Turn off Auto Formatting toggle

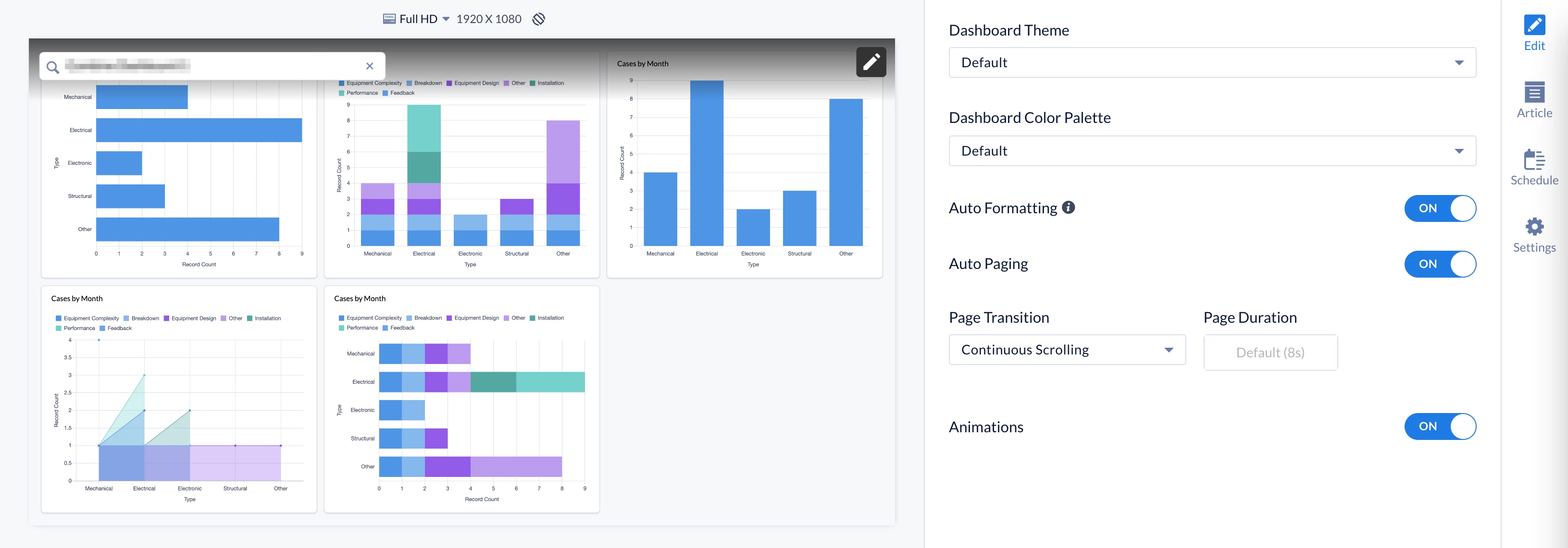1440,208
